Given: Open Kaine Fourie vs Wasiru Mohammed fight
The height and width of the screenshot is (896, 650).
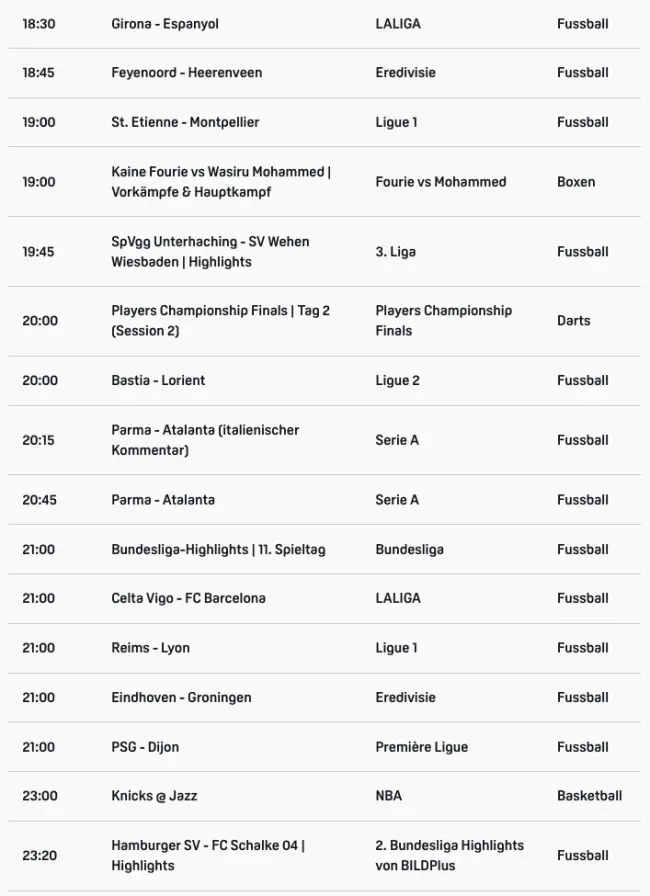Looking at the screenshot, I should (x=220, y=182).
